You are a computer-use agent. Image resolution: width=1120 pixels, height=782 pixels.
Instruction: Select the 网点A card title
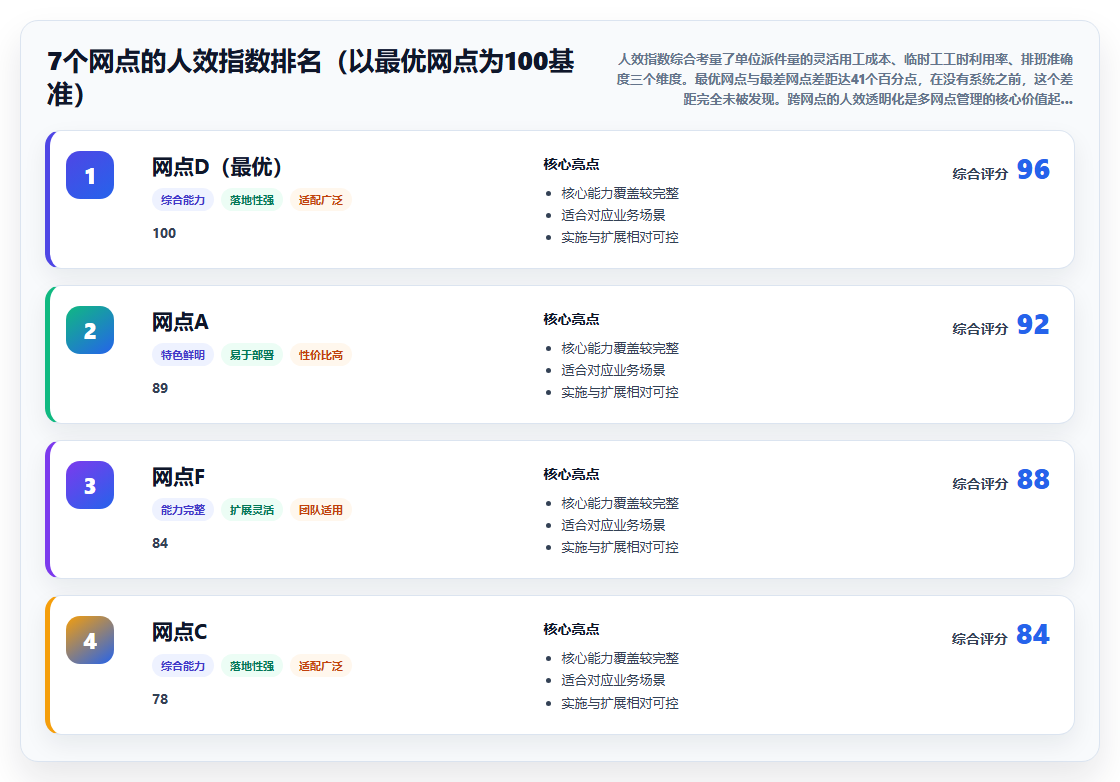click(x=180, y=322)
